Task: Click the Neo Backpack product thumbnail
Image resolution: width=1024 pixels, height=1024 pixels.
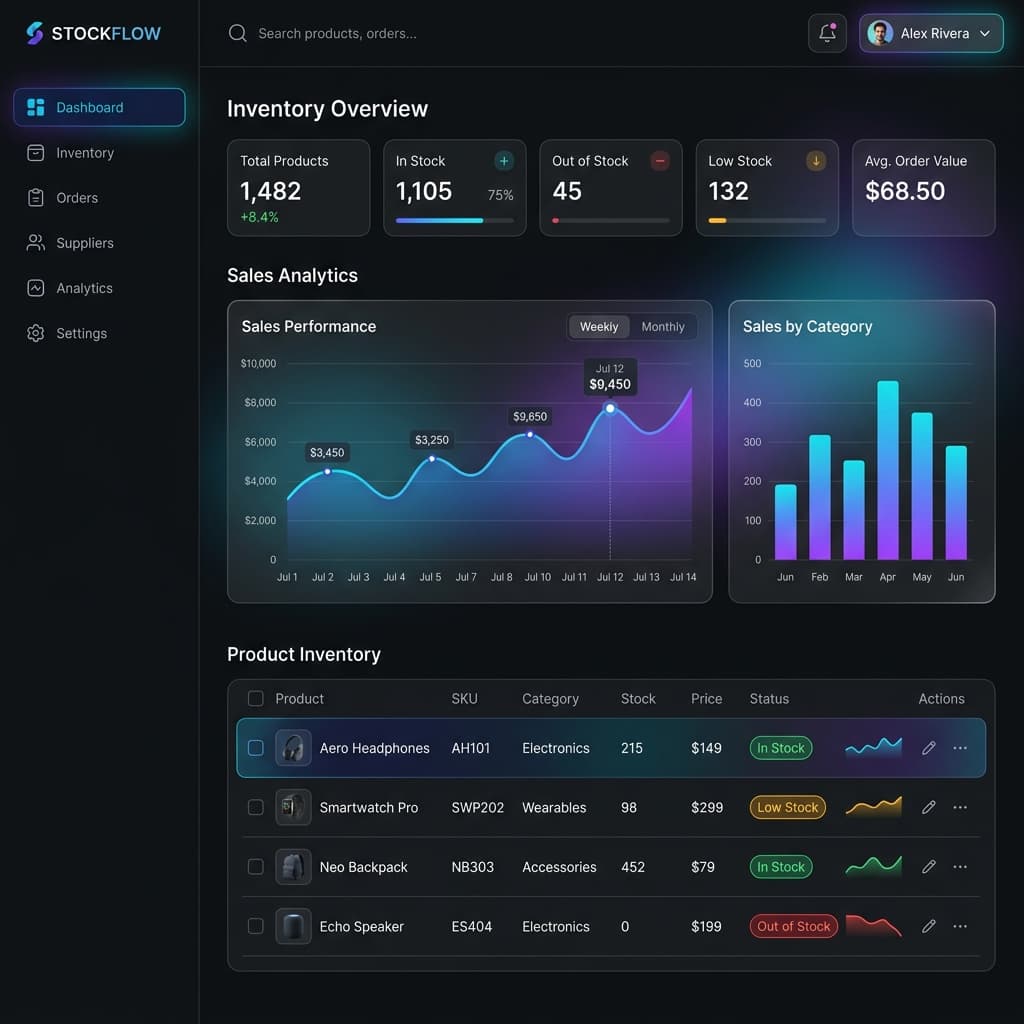Action: (x=293, y=867)
